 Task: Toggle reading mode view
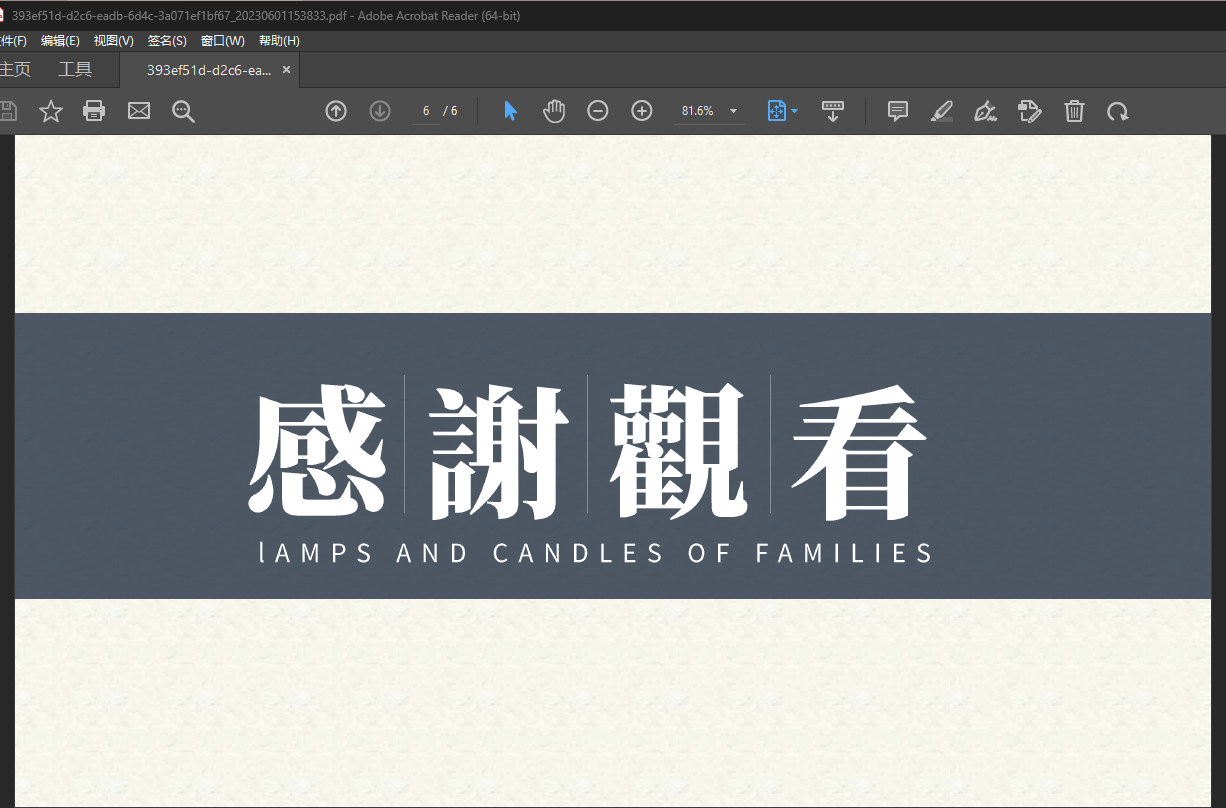[833, 111]
